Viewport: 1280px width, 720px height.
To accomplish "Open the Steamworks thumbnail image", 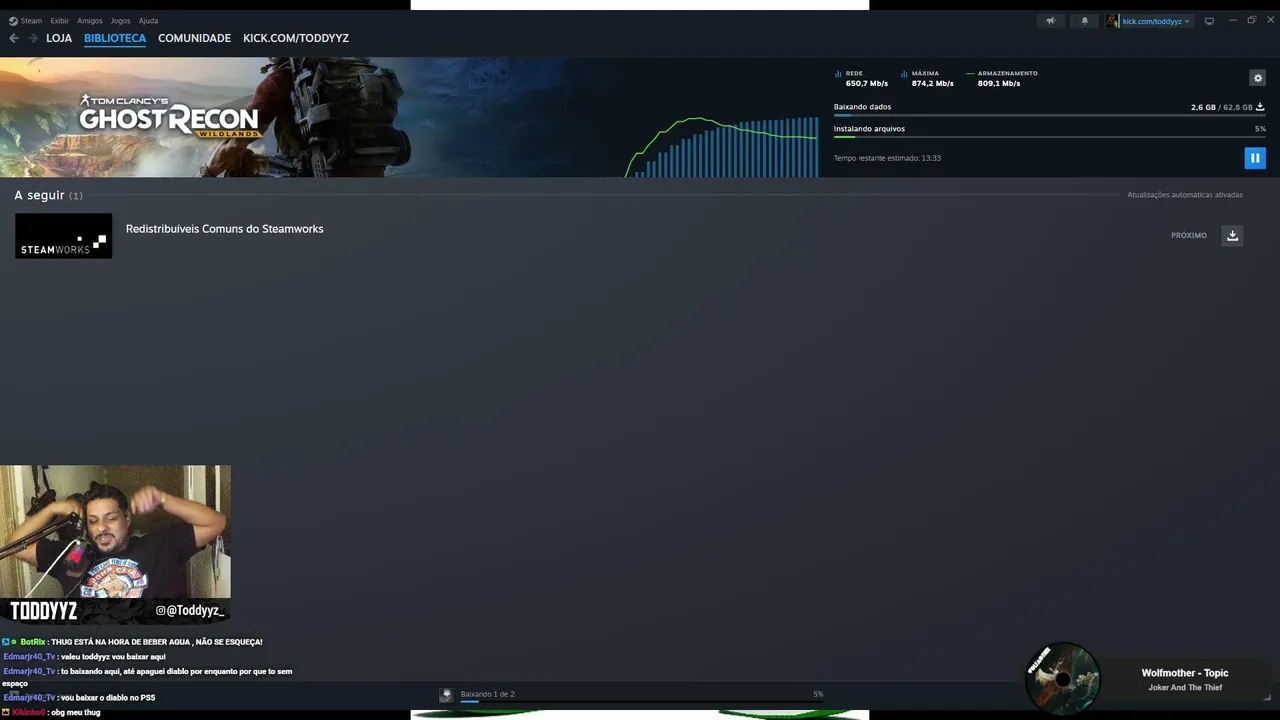I will point(63,236).
